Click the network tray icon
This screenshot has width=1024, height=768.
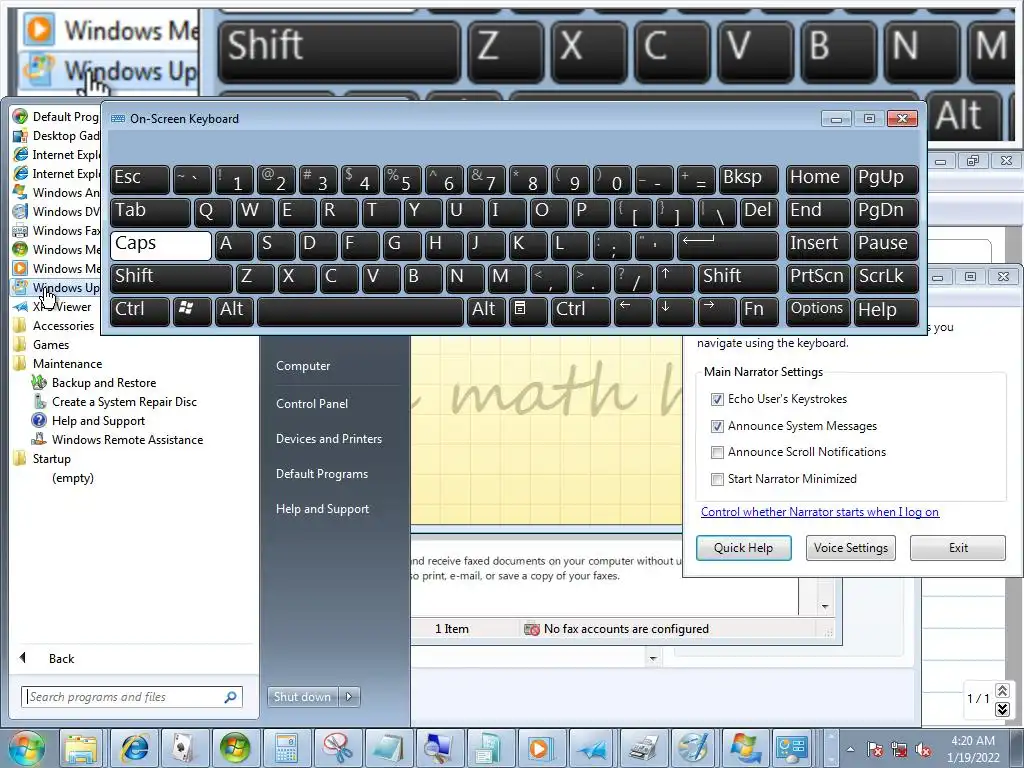pos(899,749)
